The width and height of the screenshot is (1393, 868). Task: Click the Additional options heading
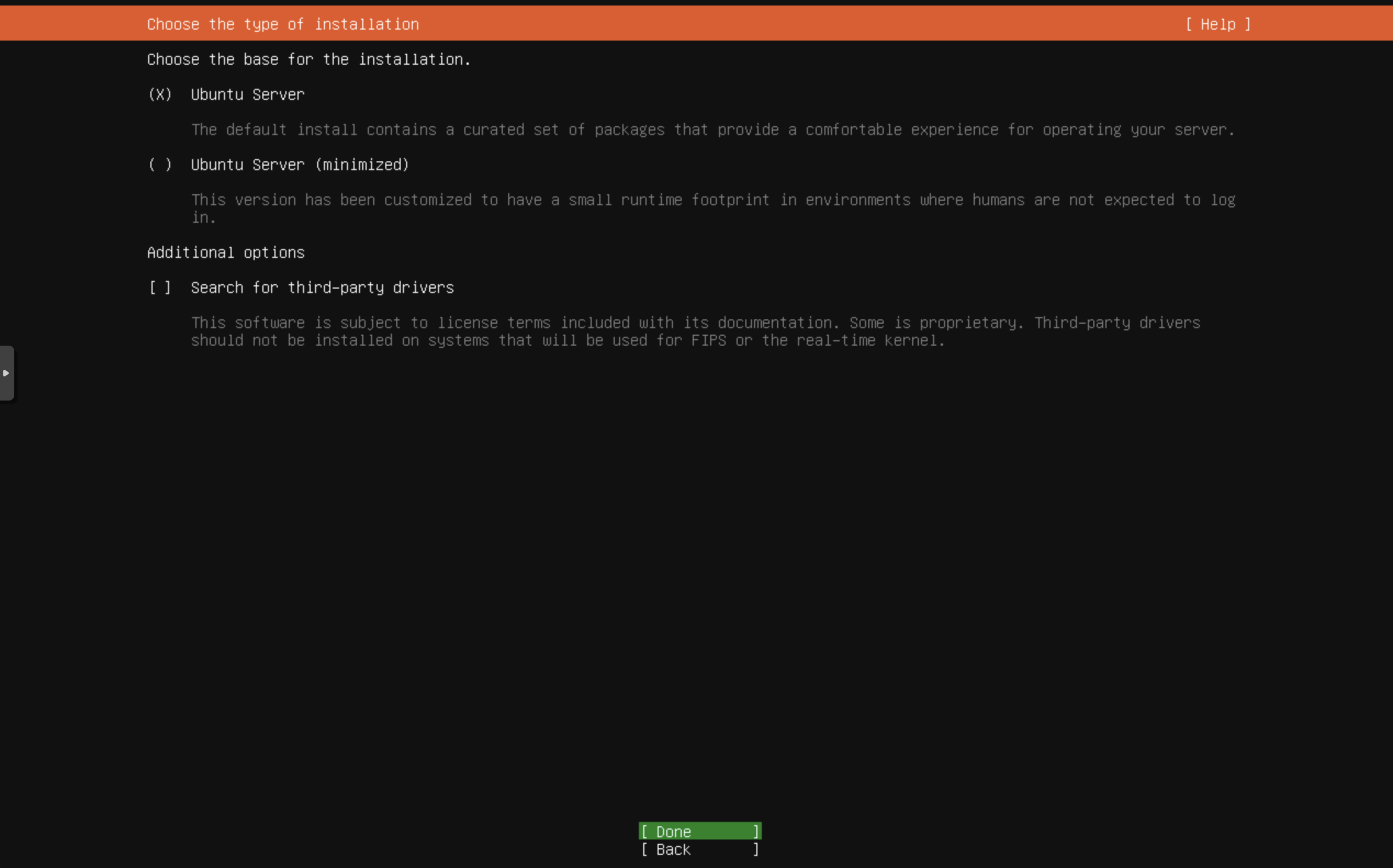pos(225,252)
